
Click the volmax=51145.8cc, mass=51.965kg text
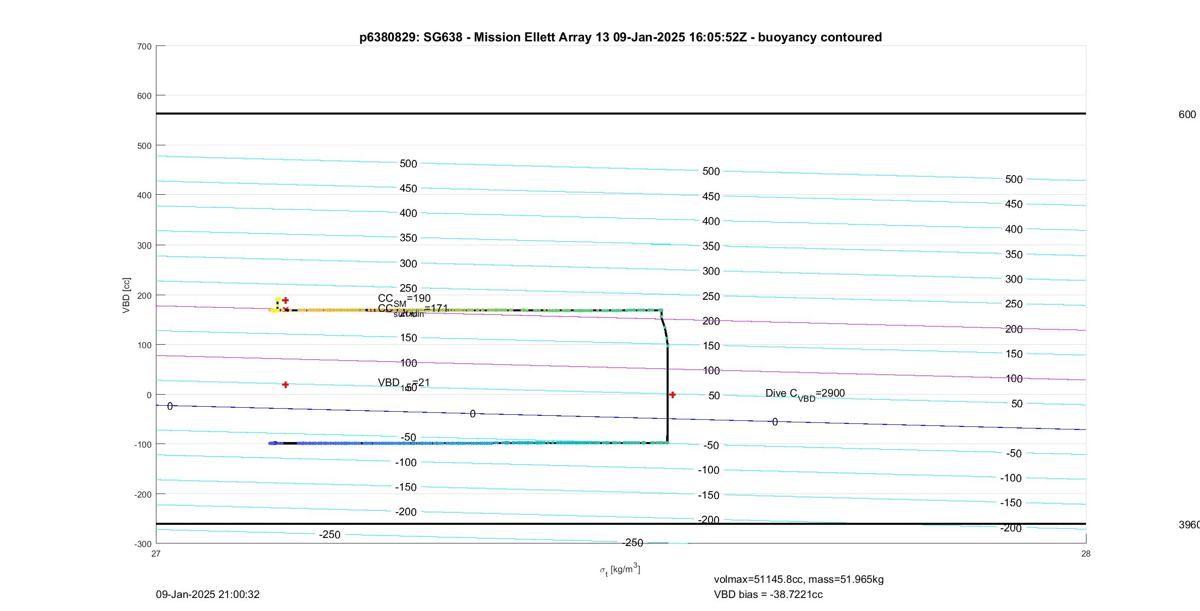(x=798, y=579)
